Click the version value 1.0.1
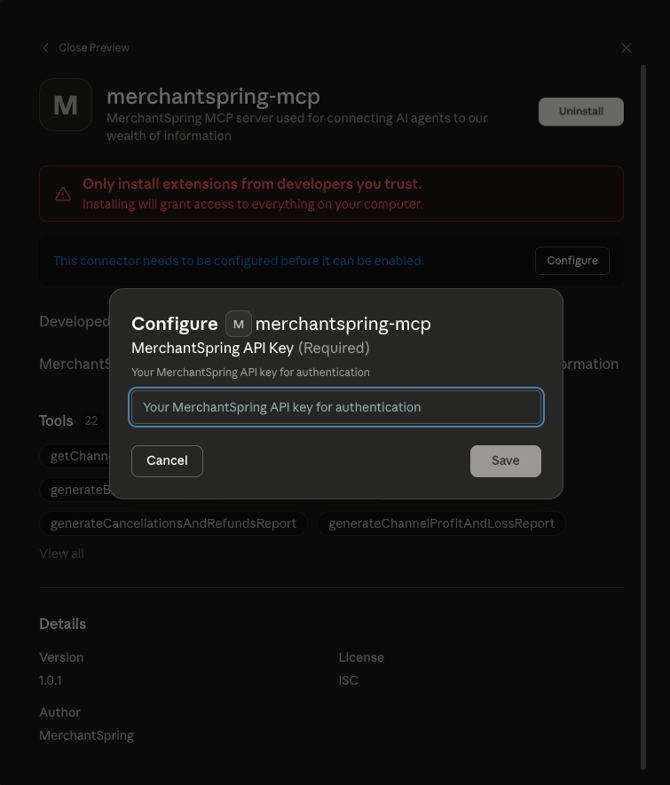 (x=51, y=680)
